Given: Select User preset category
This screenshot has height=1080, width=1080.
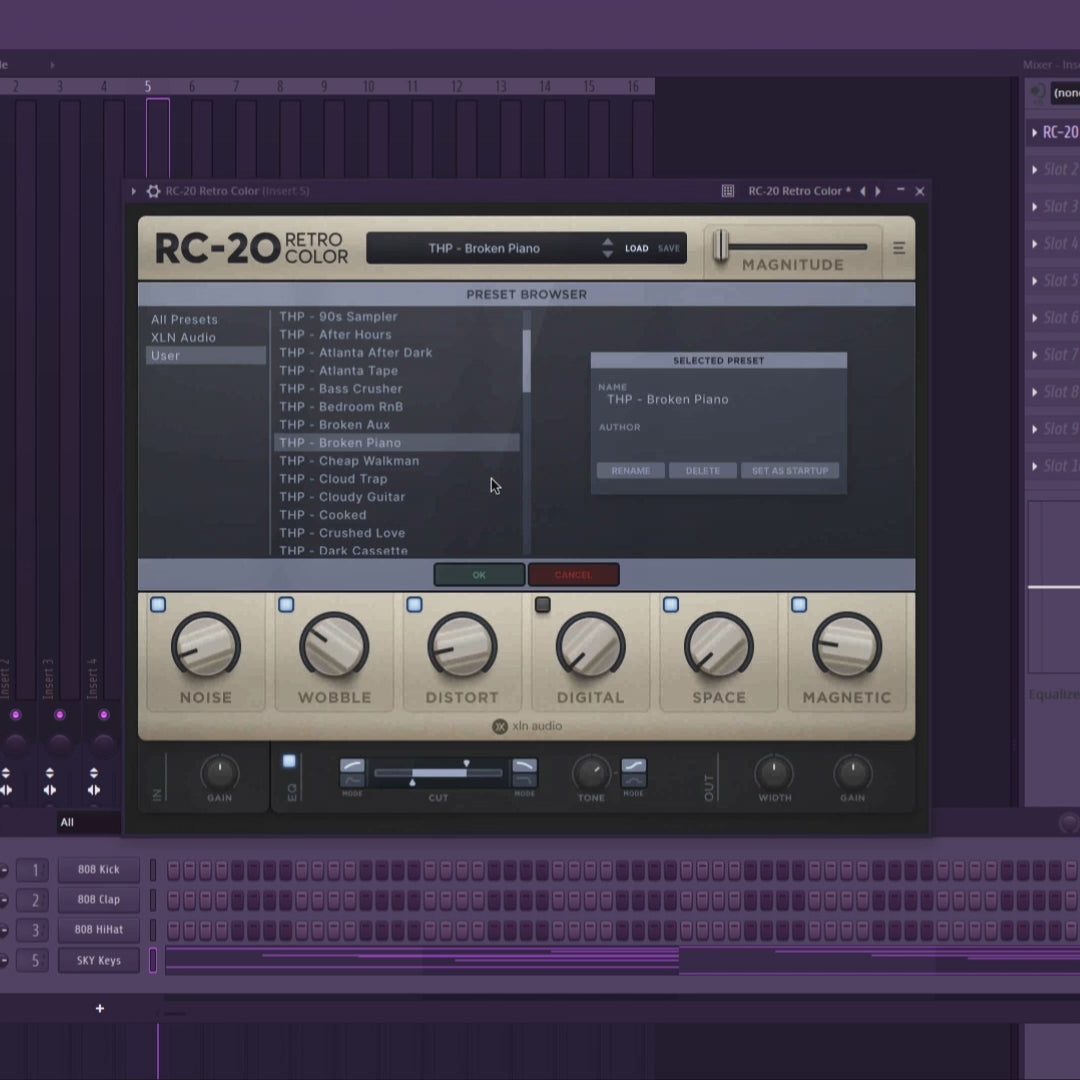Looking at the screenshot, I should pyautogui.click(x=205, y=355).
